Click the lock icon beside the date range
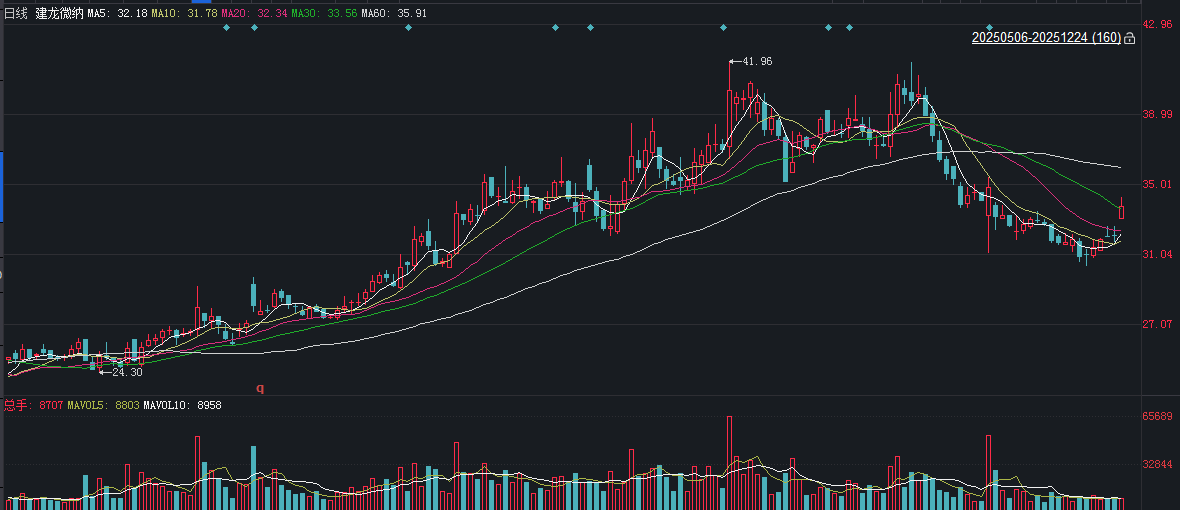The image size is (1180, 510). [x=1129, y=38]
